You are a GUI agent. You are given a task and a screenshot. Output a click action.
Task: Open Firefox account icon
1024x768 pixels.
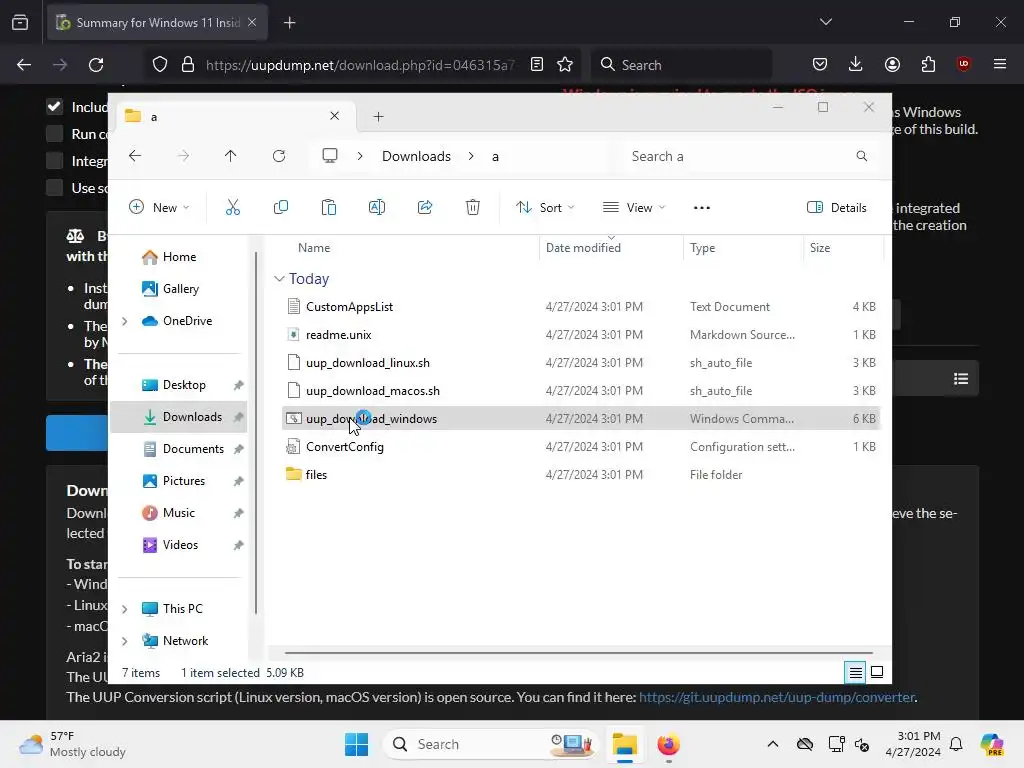pos(892,64)
